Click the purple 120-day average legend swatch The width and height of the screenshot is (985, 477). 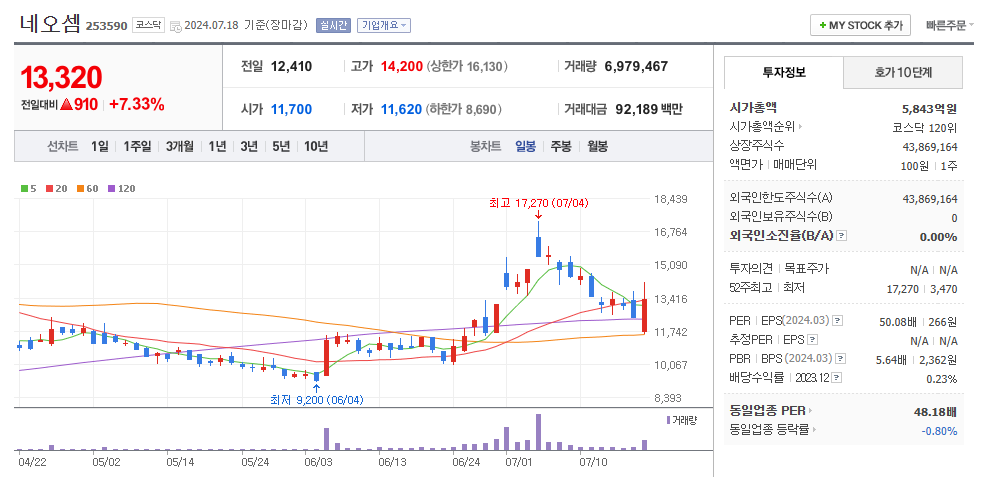111,189
